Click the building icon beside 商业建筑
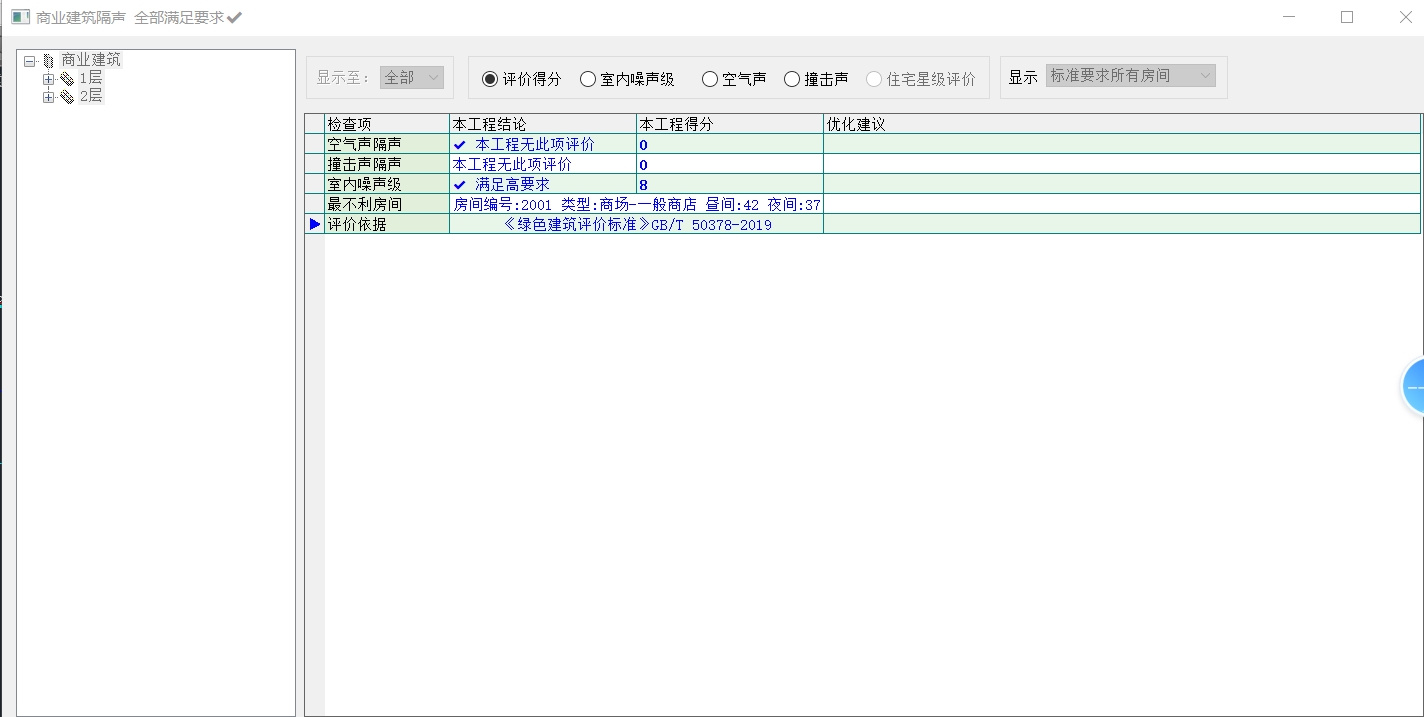This screenshot has height=717, width=1424. click(x=48, y=61)
